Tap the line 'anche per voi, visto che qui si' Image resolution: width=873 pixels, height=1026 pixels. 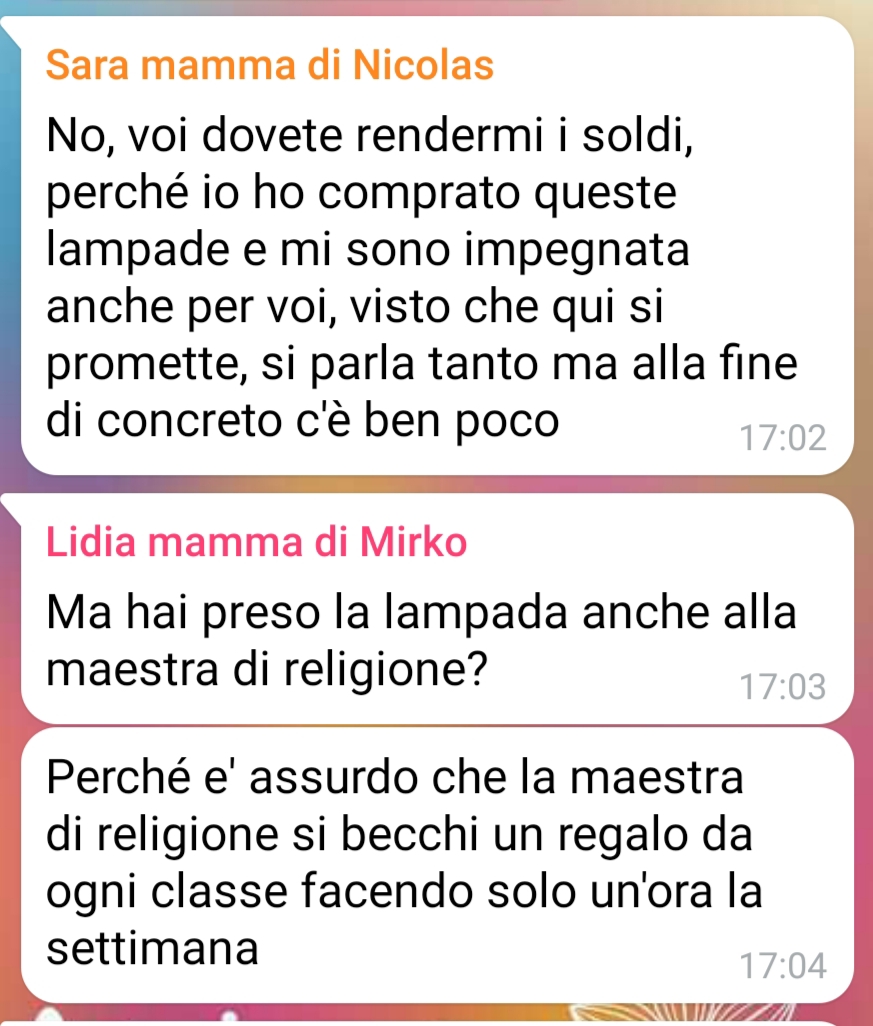coord(355,306)
